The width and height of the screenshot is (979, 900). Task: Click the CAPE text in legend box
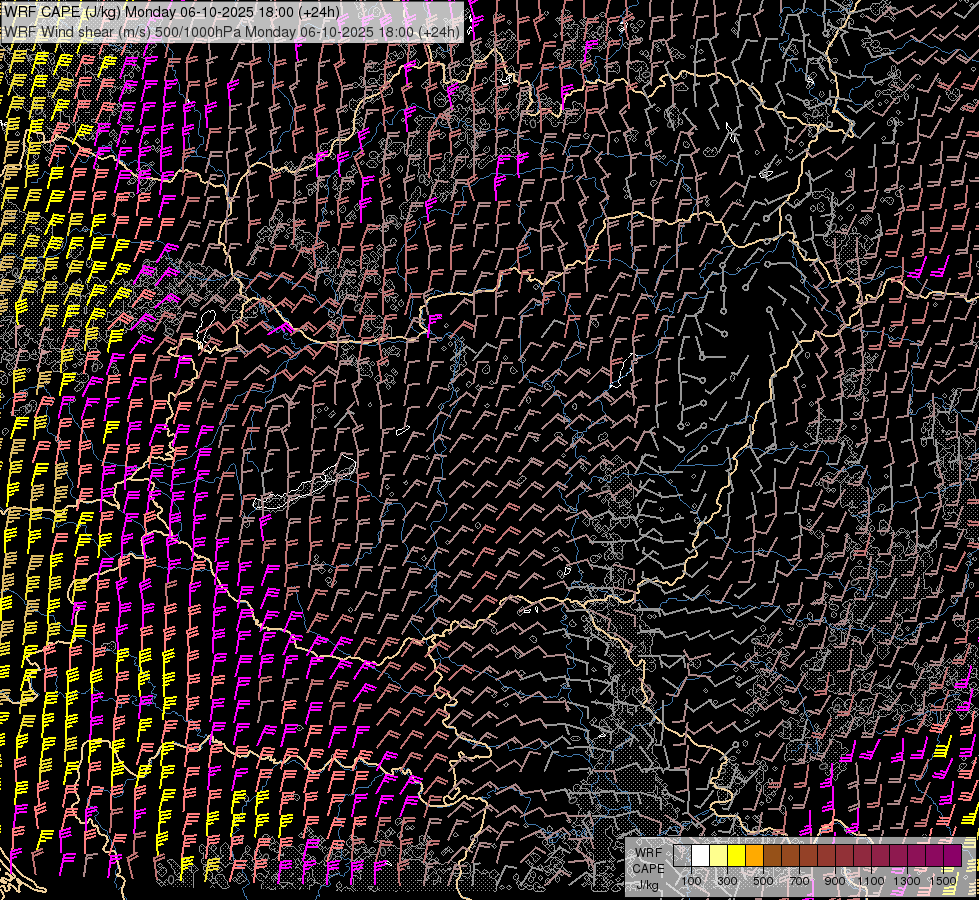[x=648, y=869]
